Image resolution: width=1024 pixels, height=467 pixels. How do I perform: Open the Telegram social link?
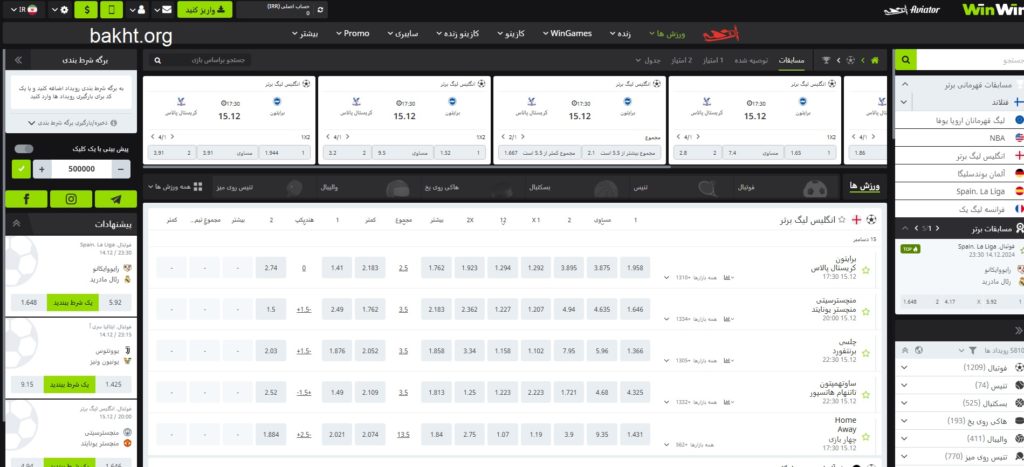116,199
